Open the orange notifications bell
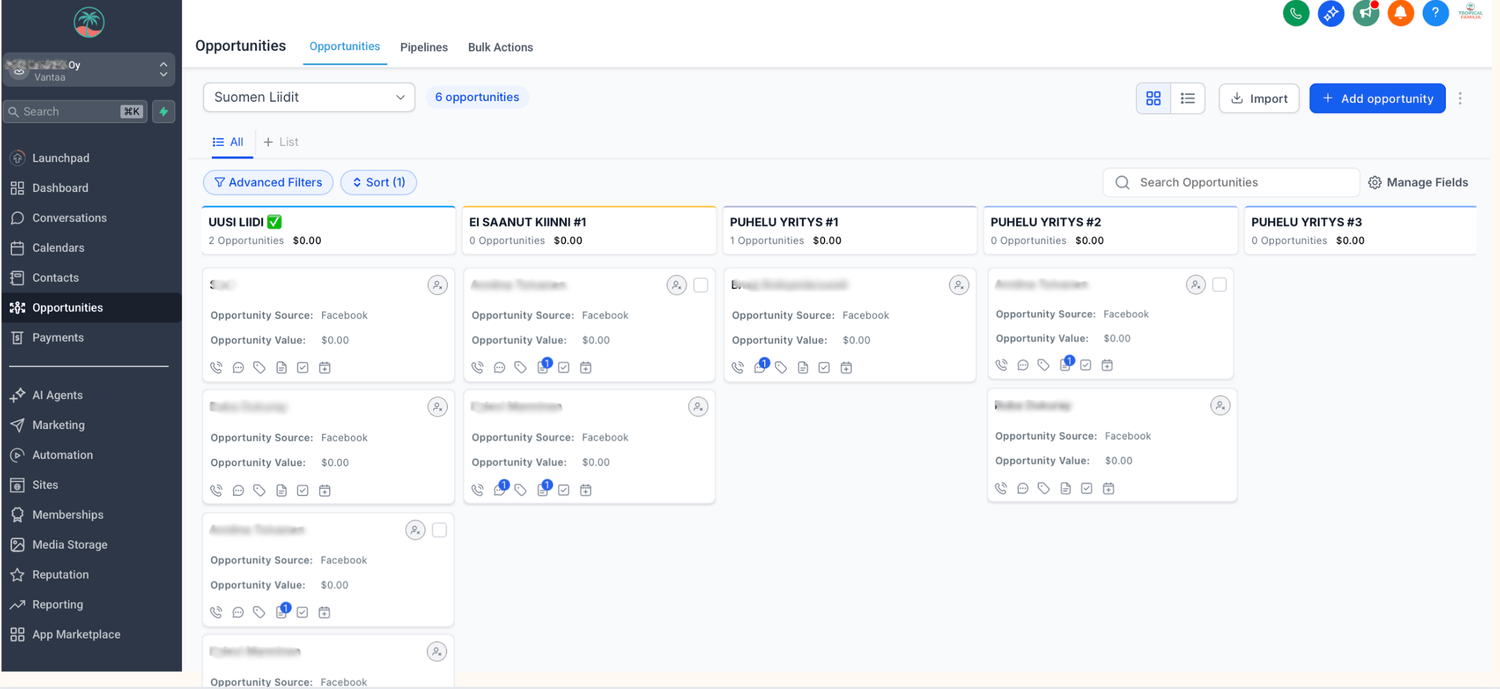The image size is (1500, 689). tap(1400, 13)
